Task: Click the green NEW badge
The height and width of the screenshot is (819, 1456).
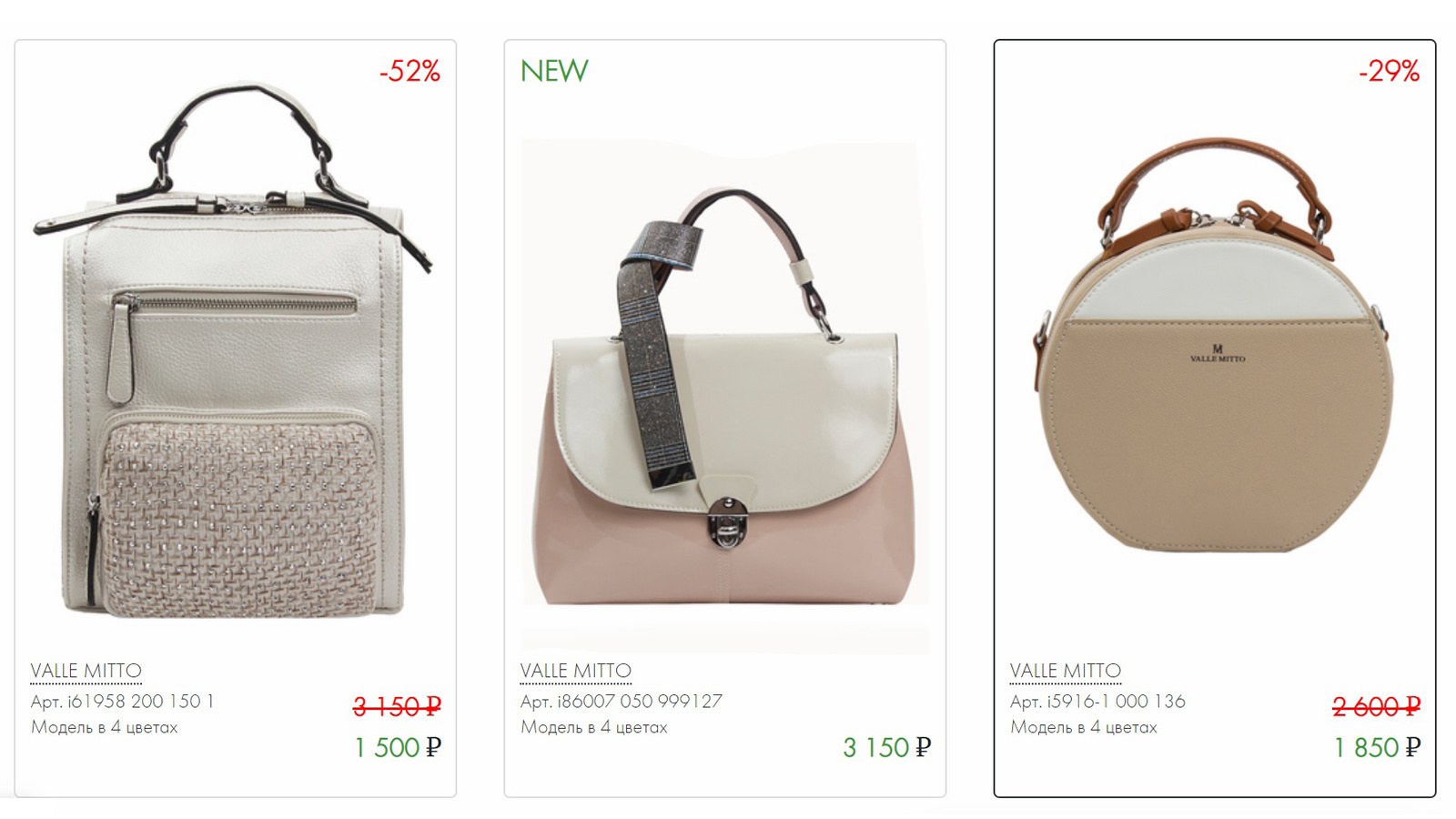Action: [554, 71]
